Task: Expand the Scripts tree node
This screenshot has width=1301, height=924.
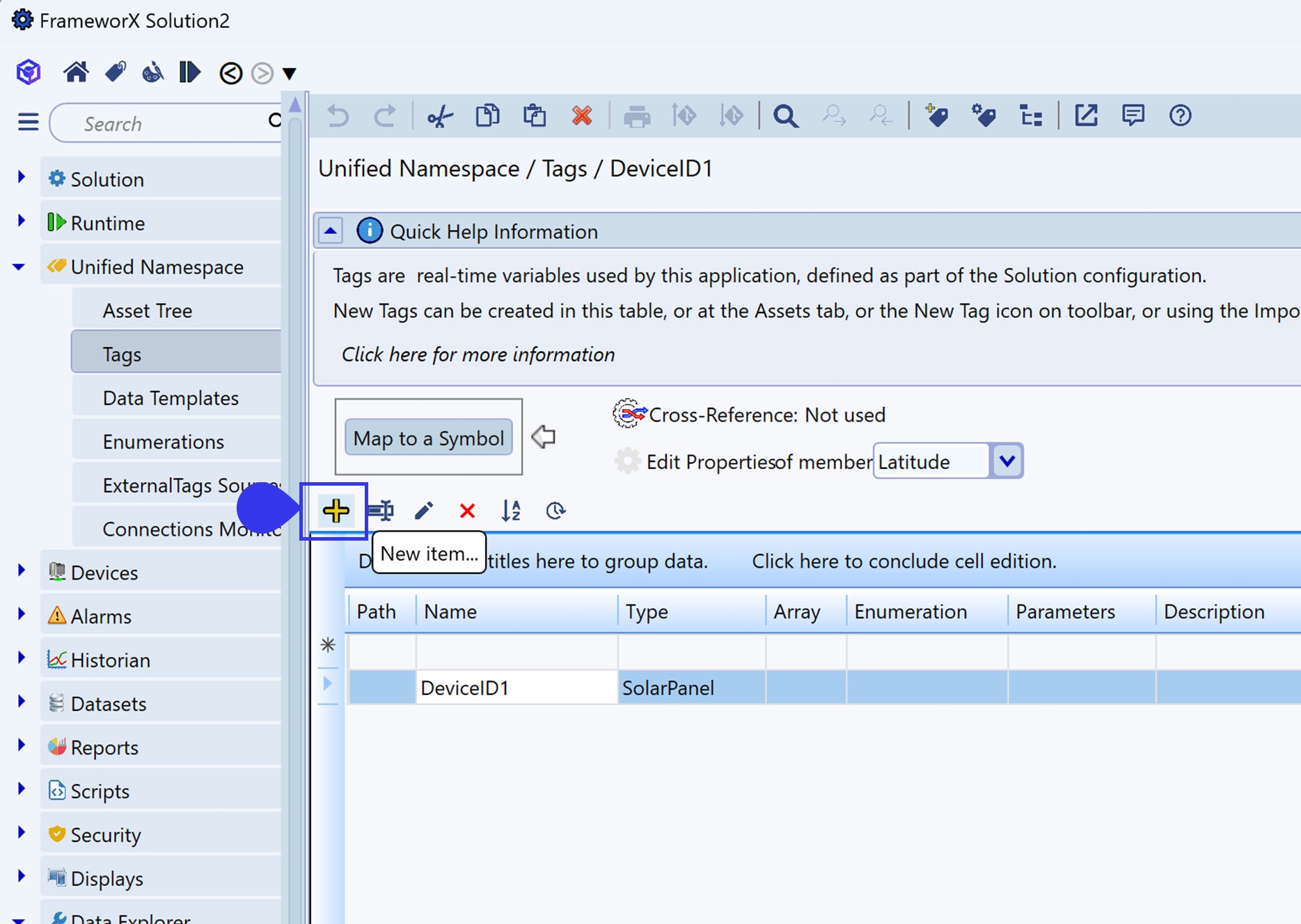Action: [x=22, y=790]
